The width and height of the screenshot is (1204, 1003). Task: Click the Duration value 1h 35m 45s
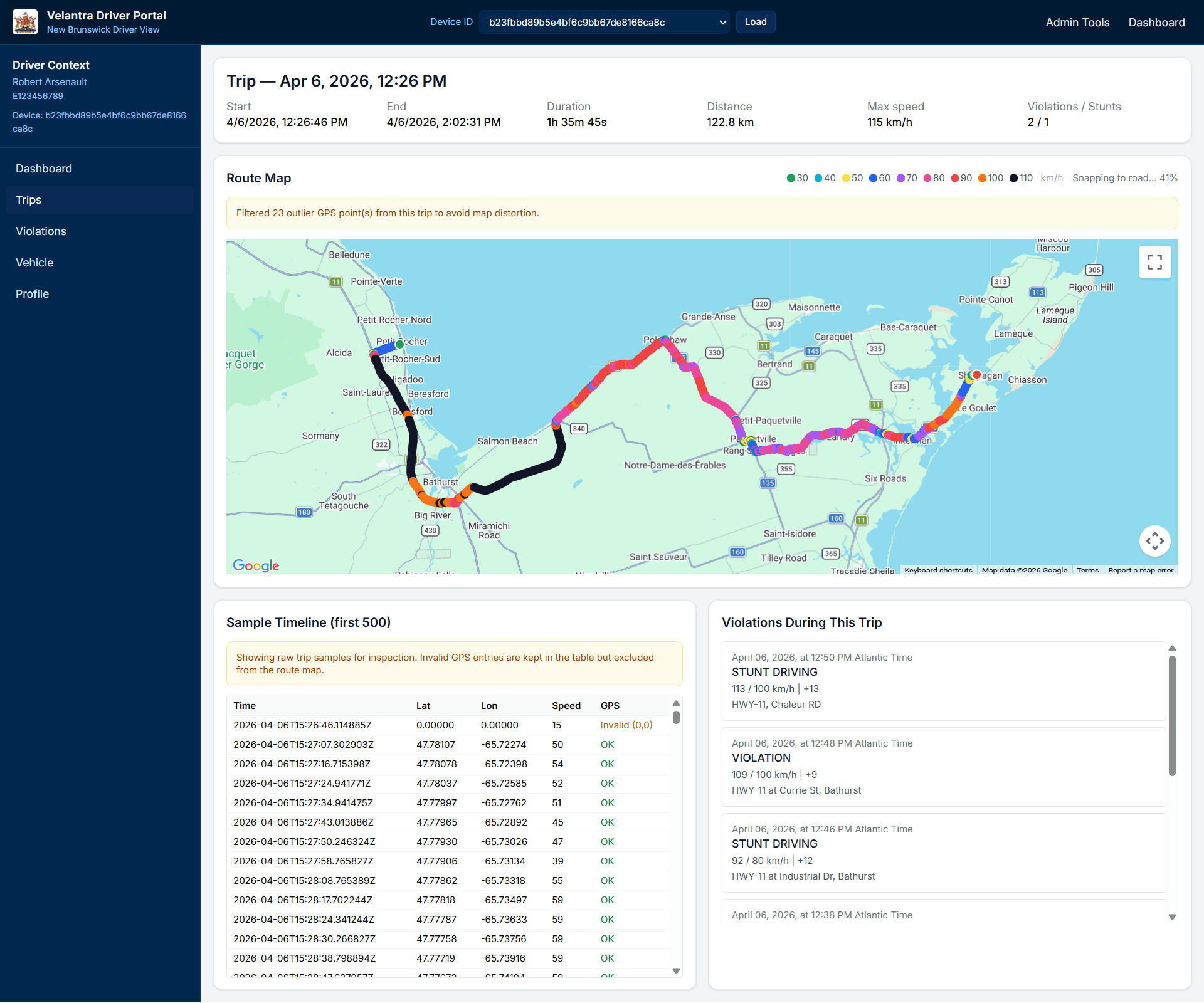click(x=576, y=122)
